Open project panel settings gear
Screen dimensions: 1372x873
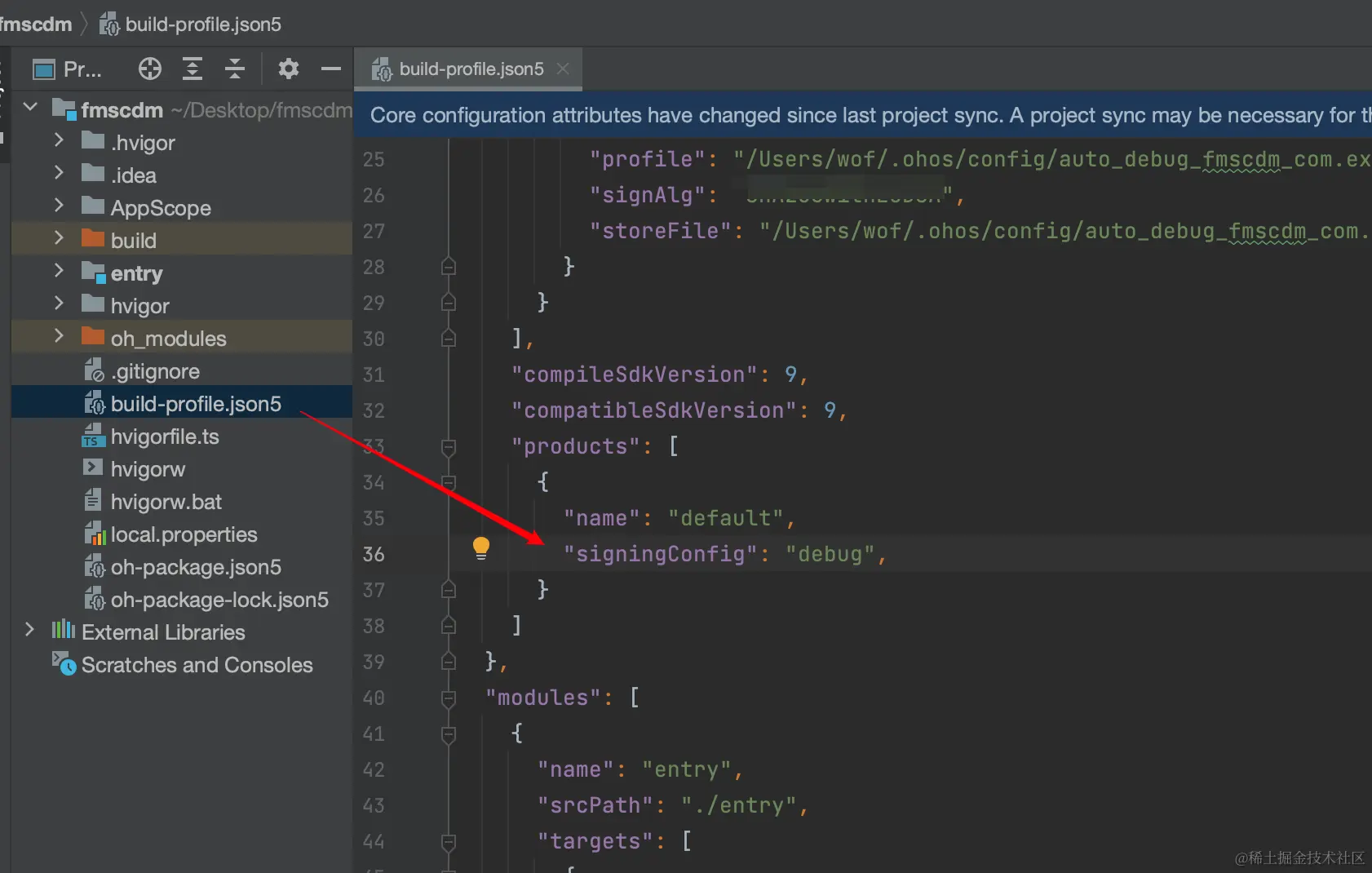(x=288, y=69)
